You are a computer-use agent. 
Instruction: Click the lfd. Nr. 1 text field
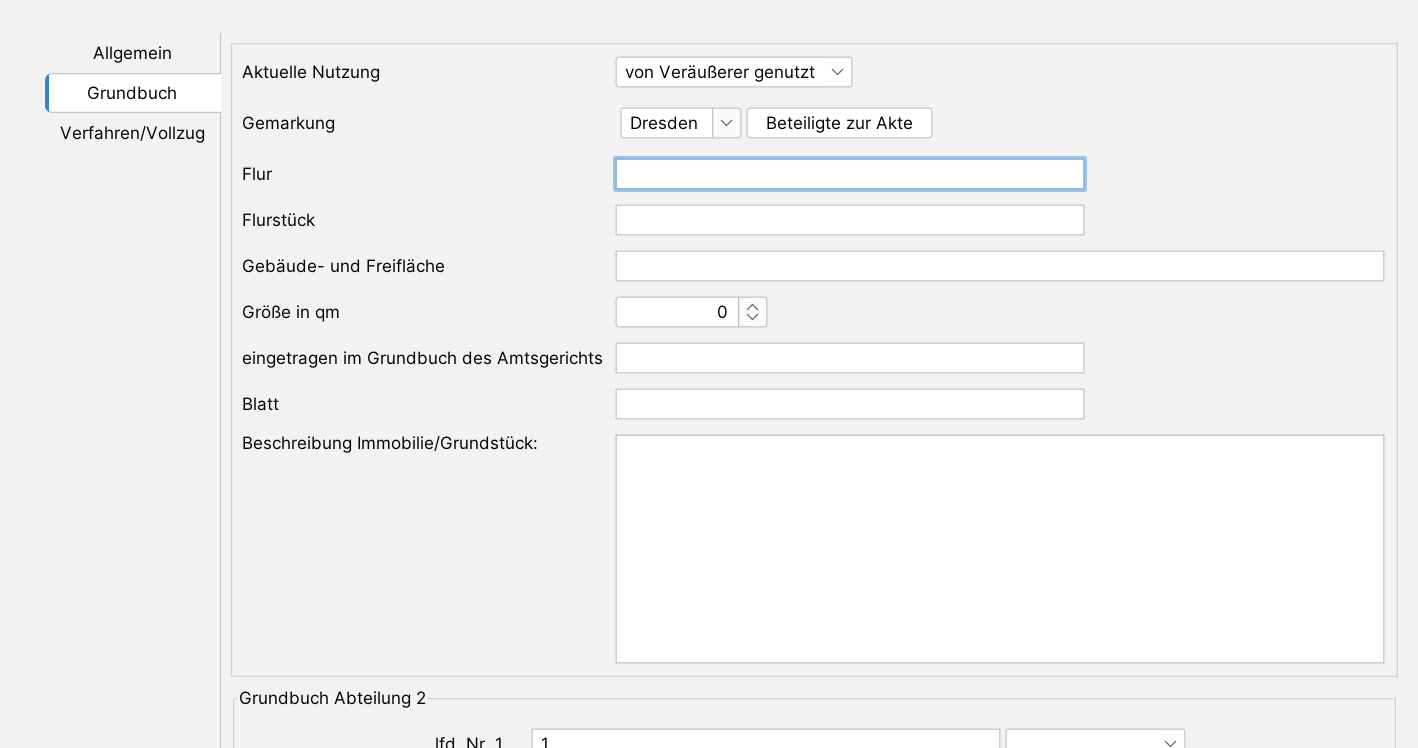(765, 741)
